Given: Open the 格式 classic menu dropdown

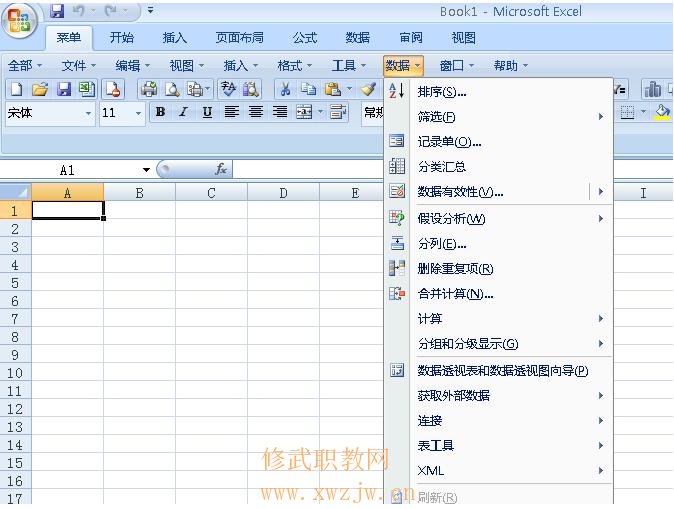Looking at the screenshot, I should [x=294, y=66].
